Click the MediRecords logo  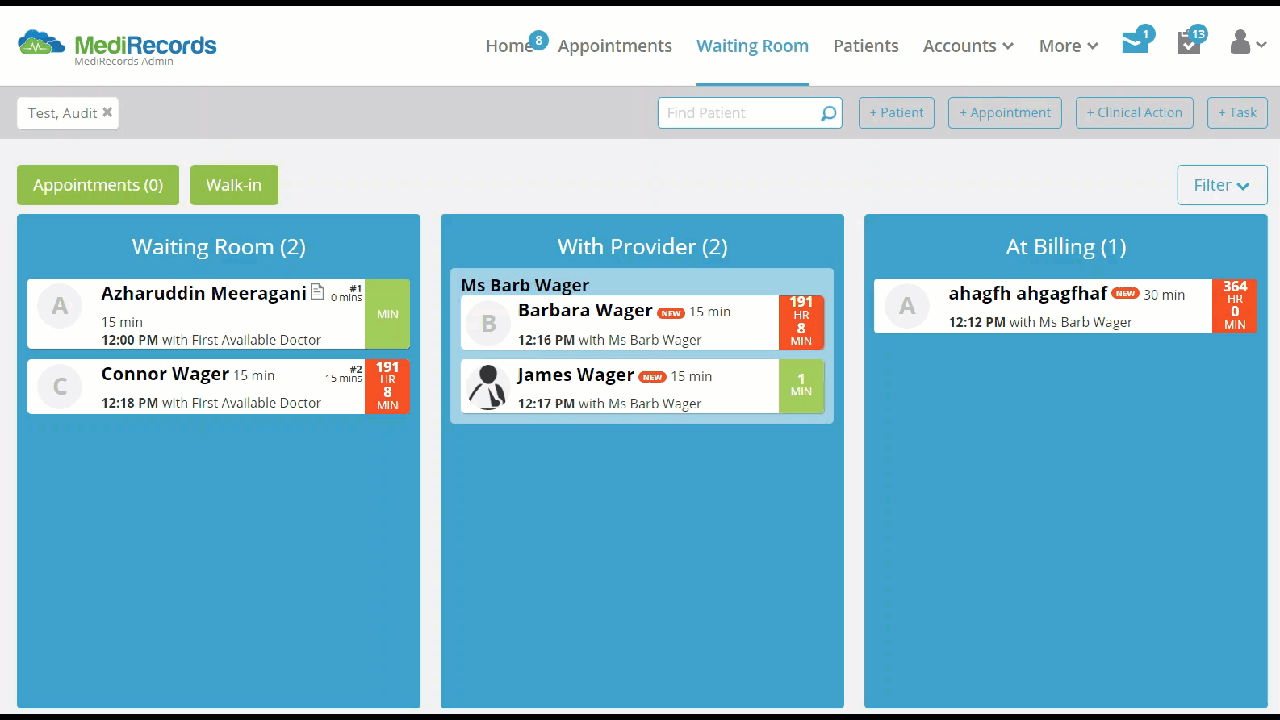coord(117,46)
